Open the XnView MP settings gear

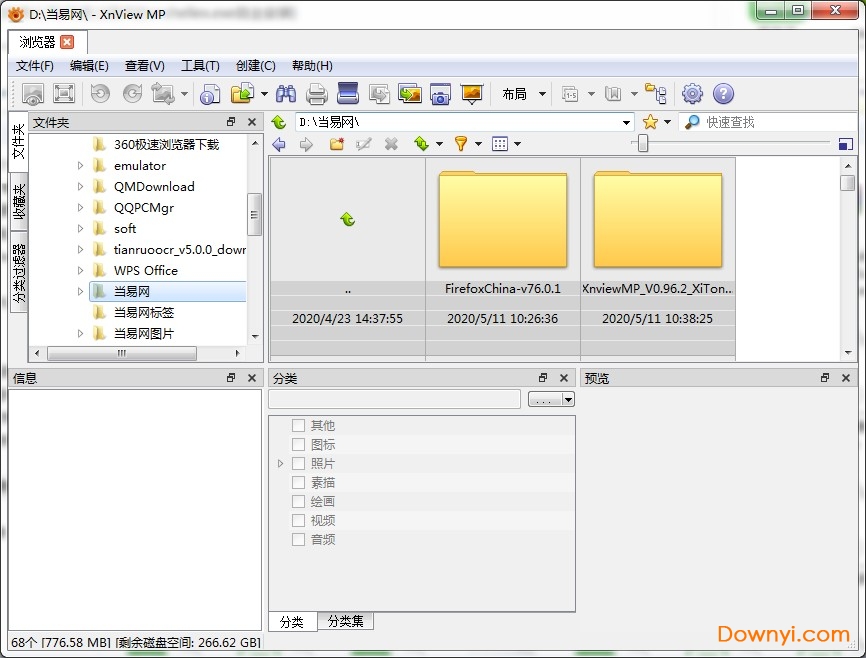tap(692, 93)
